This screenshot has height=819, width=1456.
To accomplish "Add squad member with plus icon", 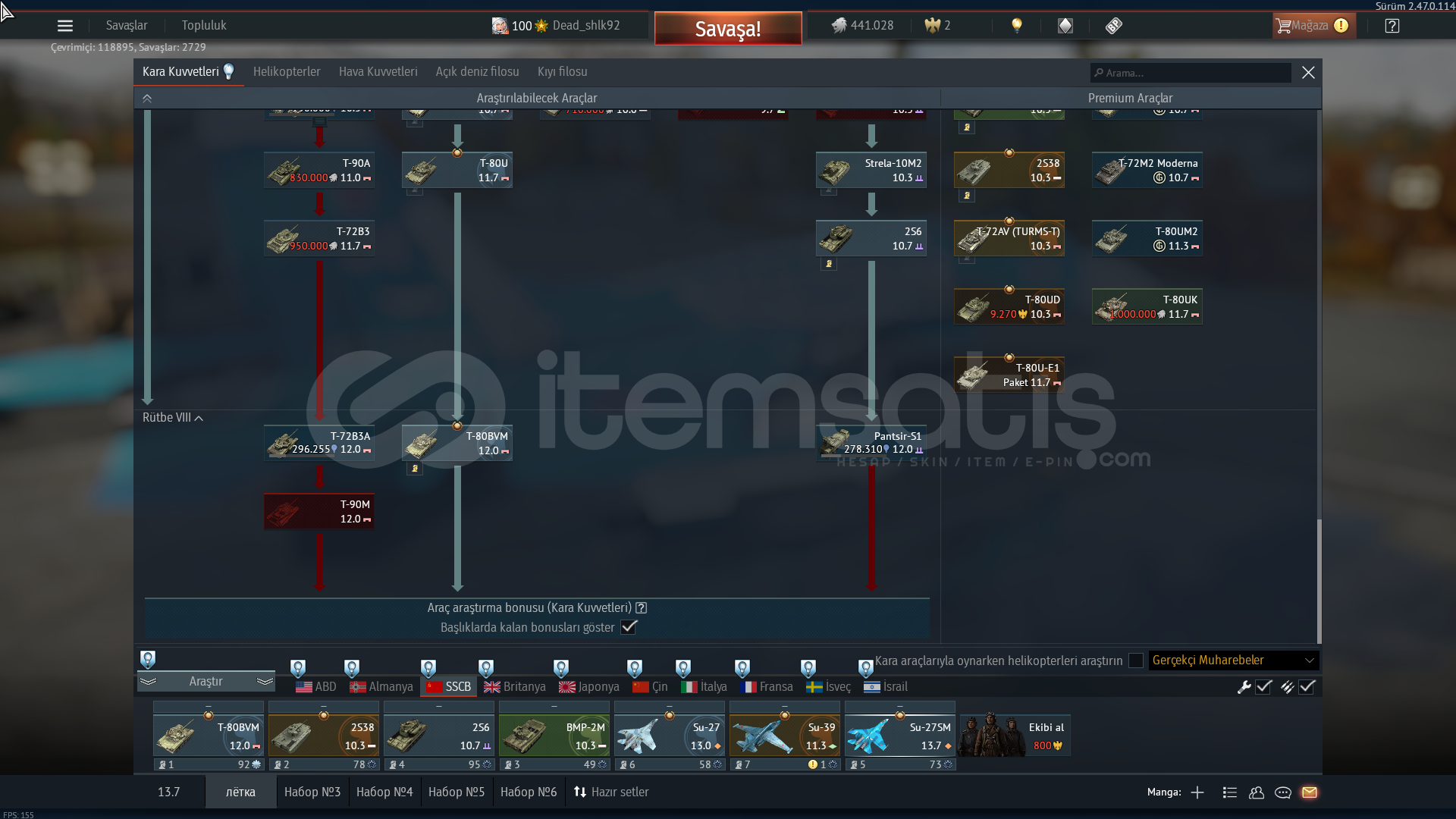I will pyautogui.click(x=1197, y=792).
